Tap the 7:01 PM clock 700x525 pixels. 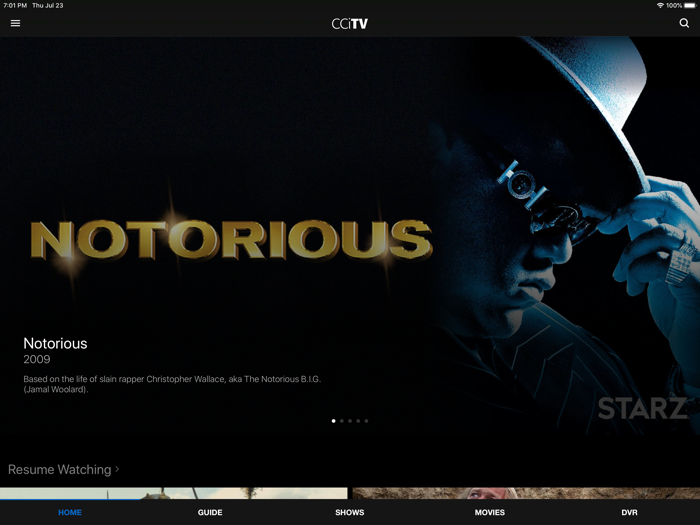click(15, 5)
